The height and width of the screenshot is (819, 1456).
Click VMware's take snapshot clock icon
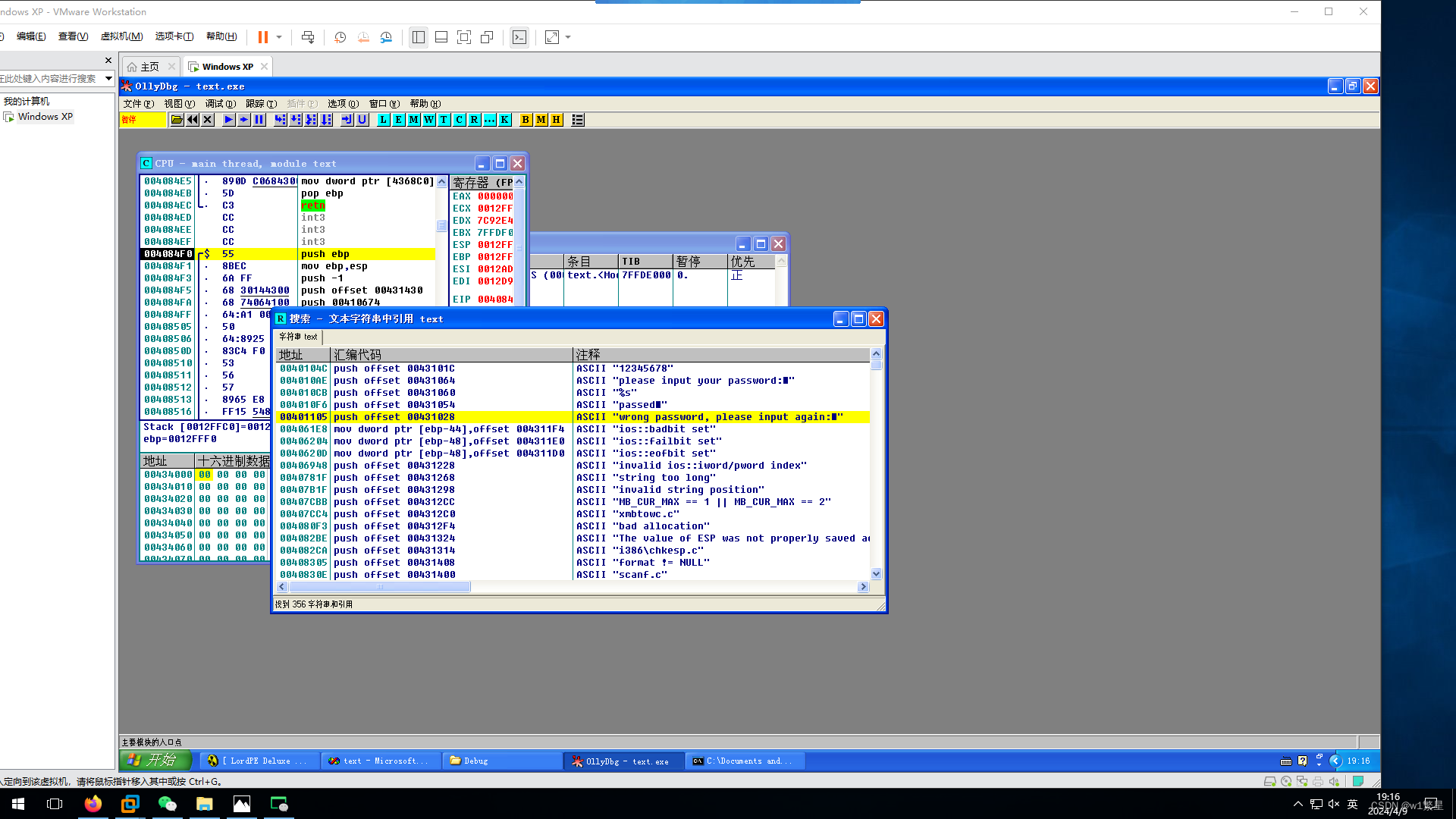click(x=340, y=37)
